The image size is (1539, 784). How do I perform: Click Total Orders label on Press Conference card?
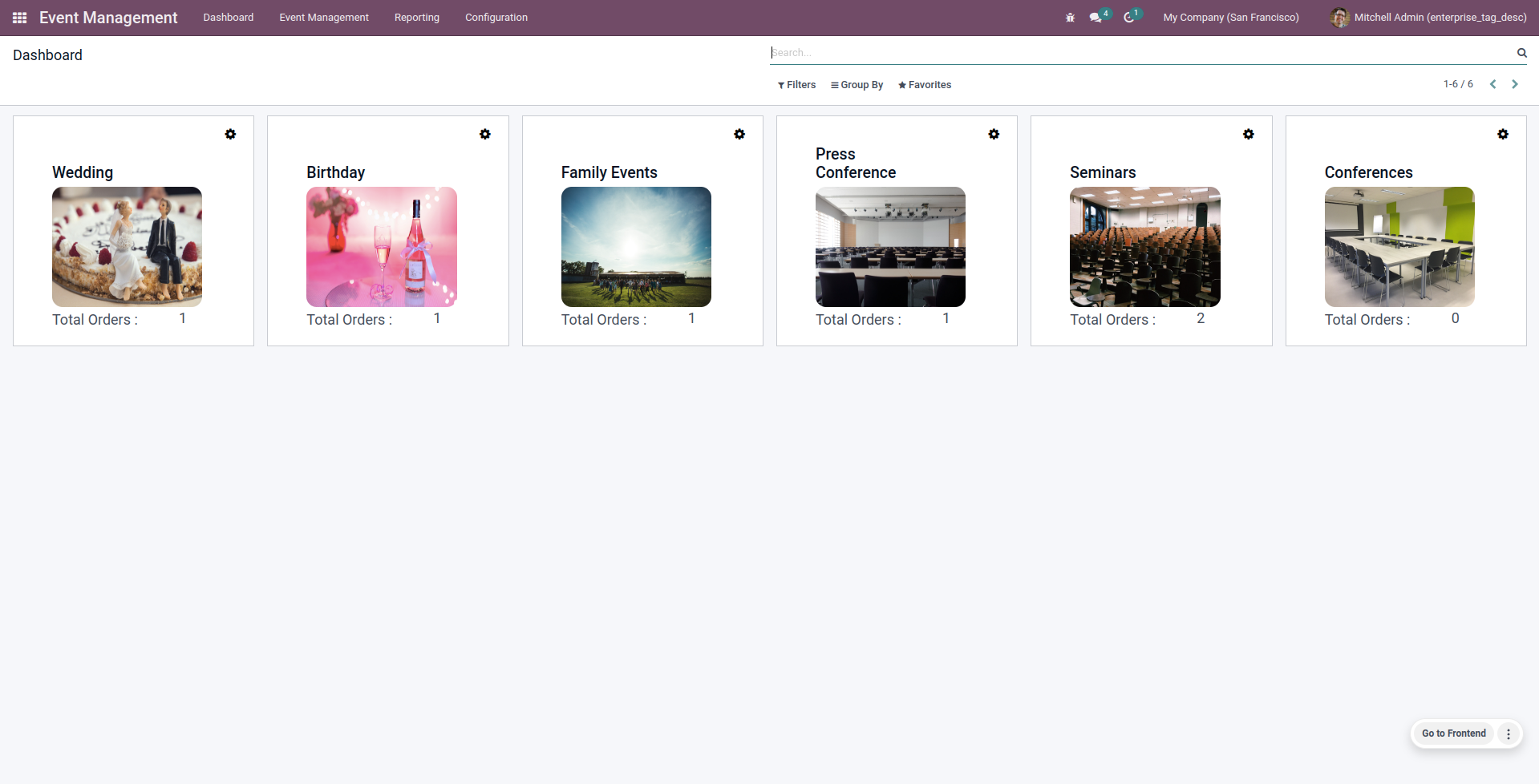point(858,320)
